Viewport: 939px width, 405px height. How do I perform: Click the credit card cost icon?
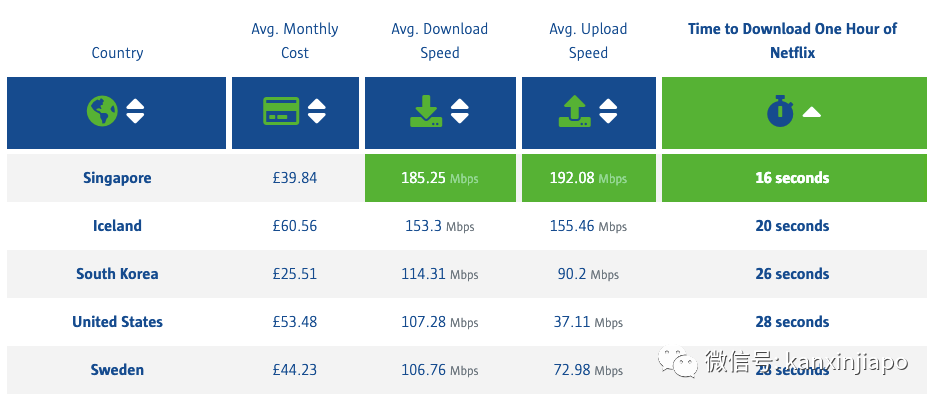(x=281, y=111)
